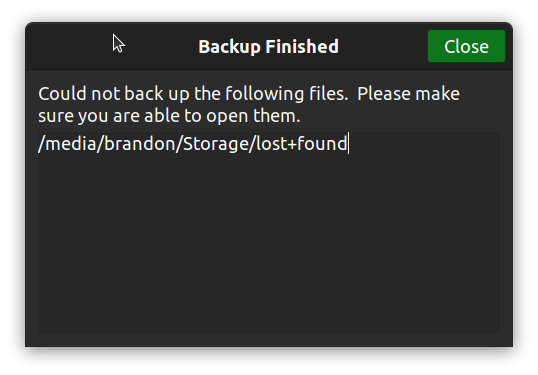Close the Backup Finished dialog

click(466, 46)
